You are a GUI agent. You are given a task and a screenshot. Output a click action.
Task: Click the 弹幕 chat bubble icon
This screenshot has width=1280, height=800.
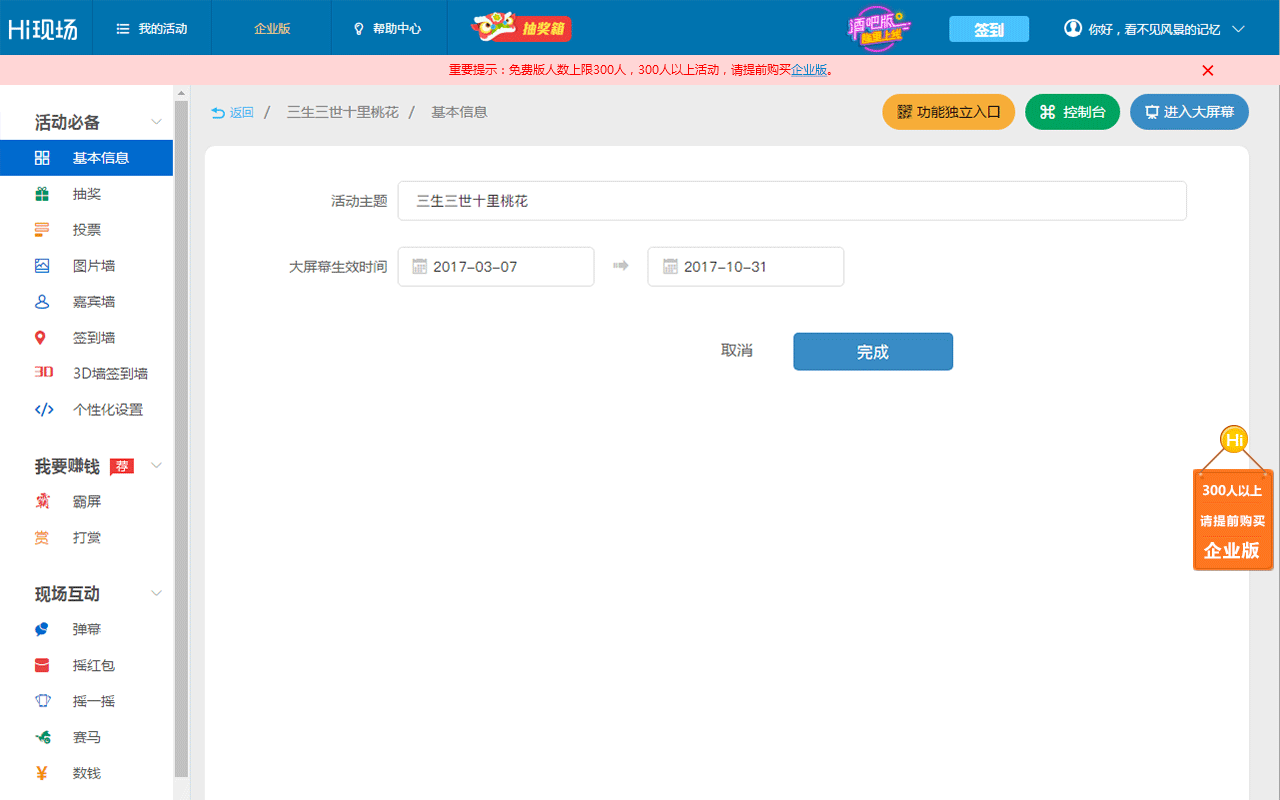tap(41, 630)
